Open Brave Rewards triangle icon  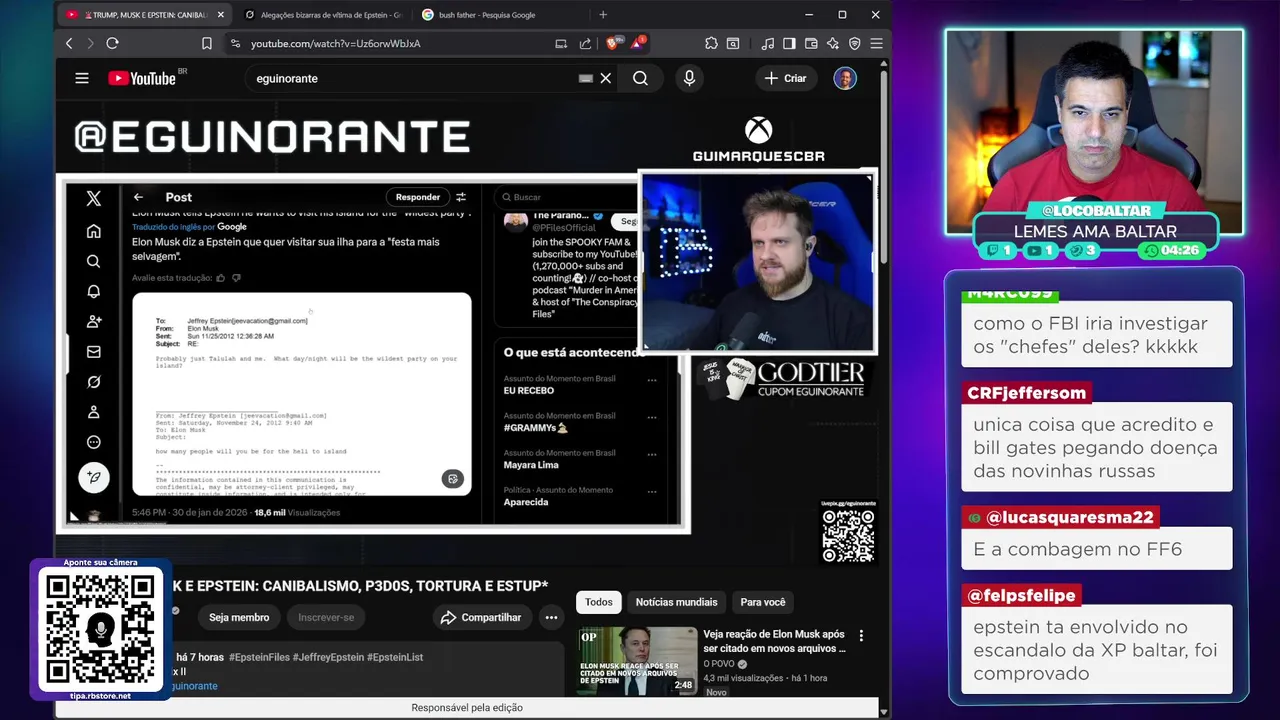pyautogui.click(x=637, y=43)
